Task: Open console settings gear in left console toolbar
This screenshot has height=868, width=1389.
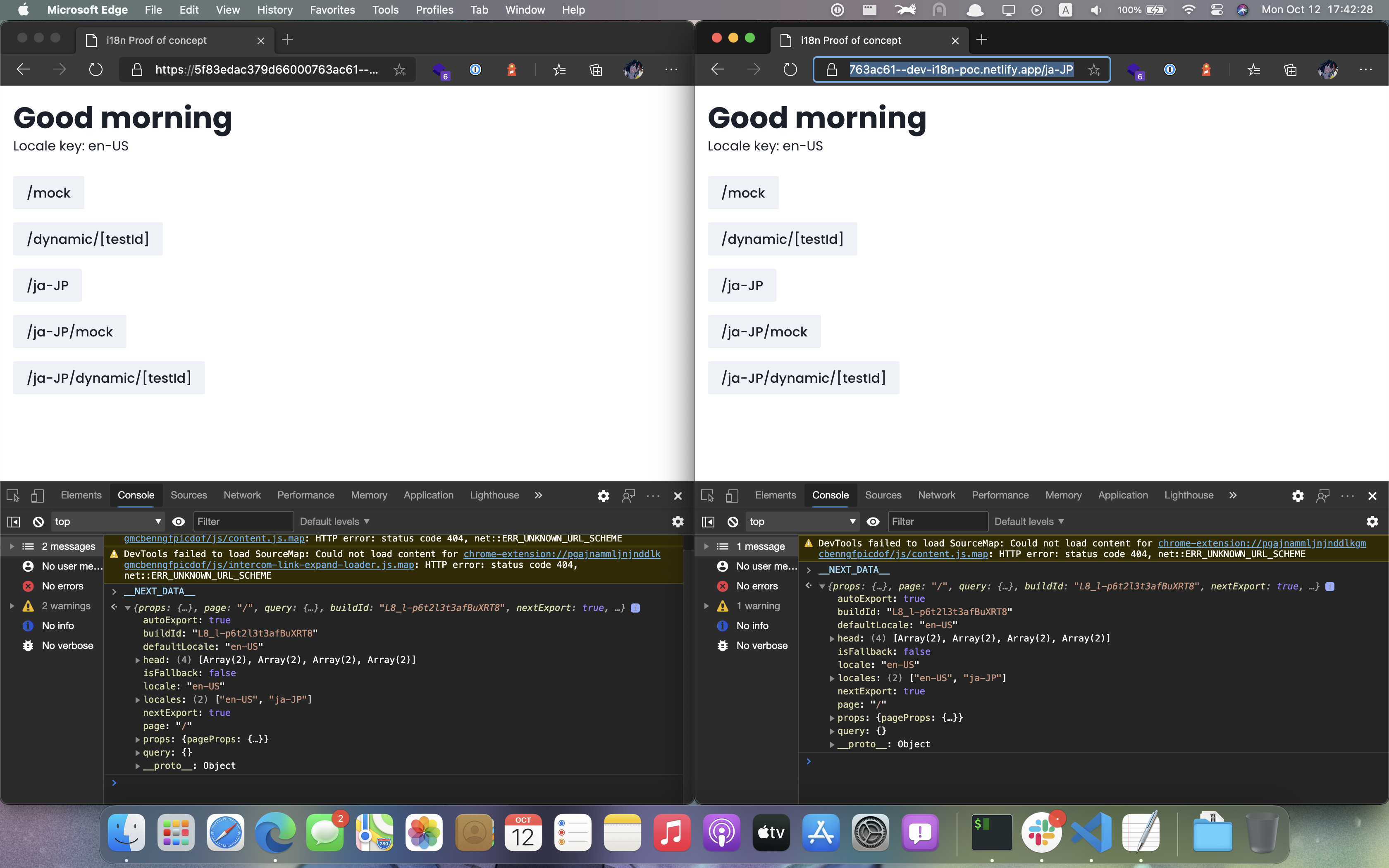Action: point(677,522)
